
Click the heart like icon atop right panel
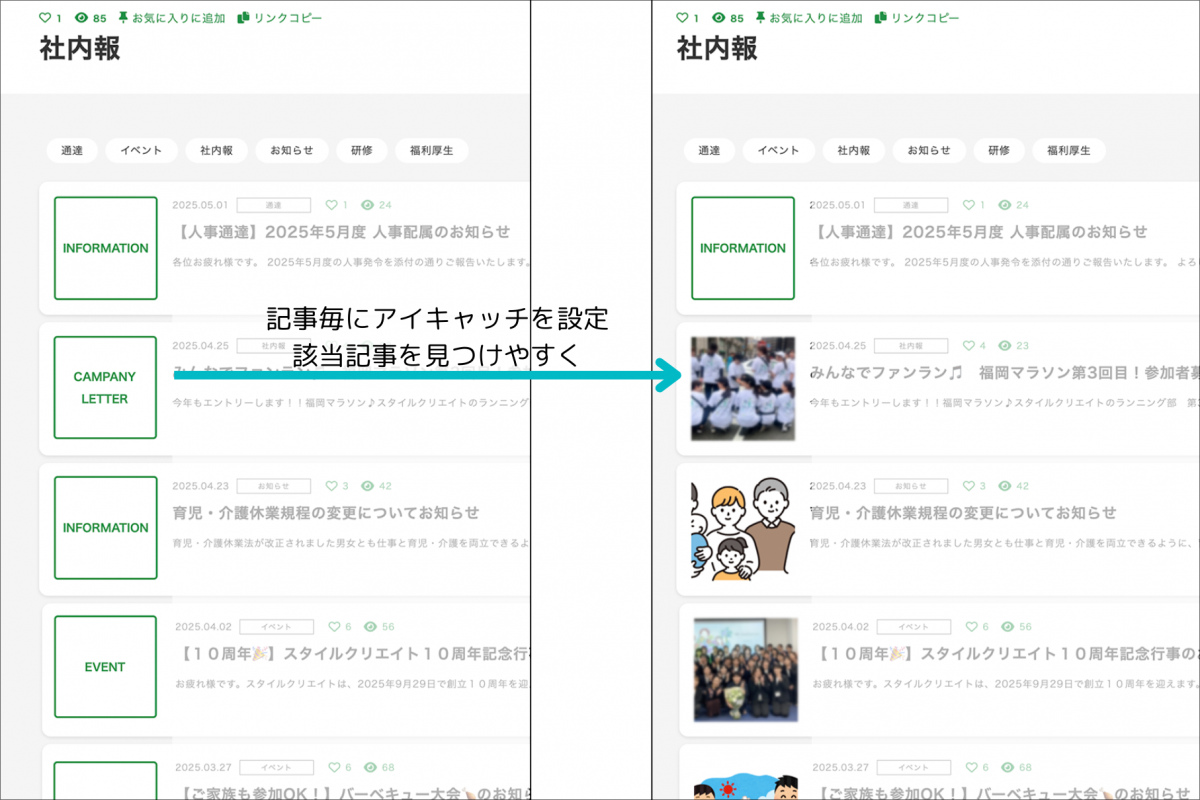683,18
